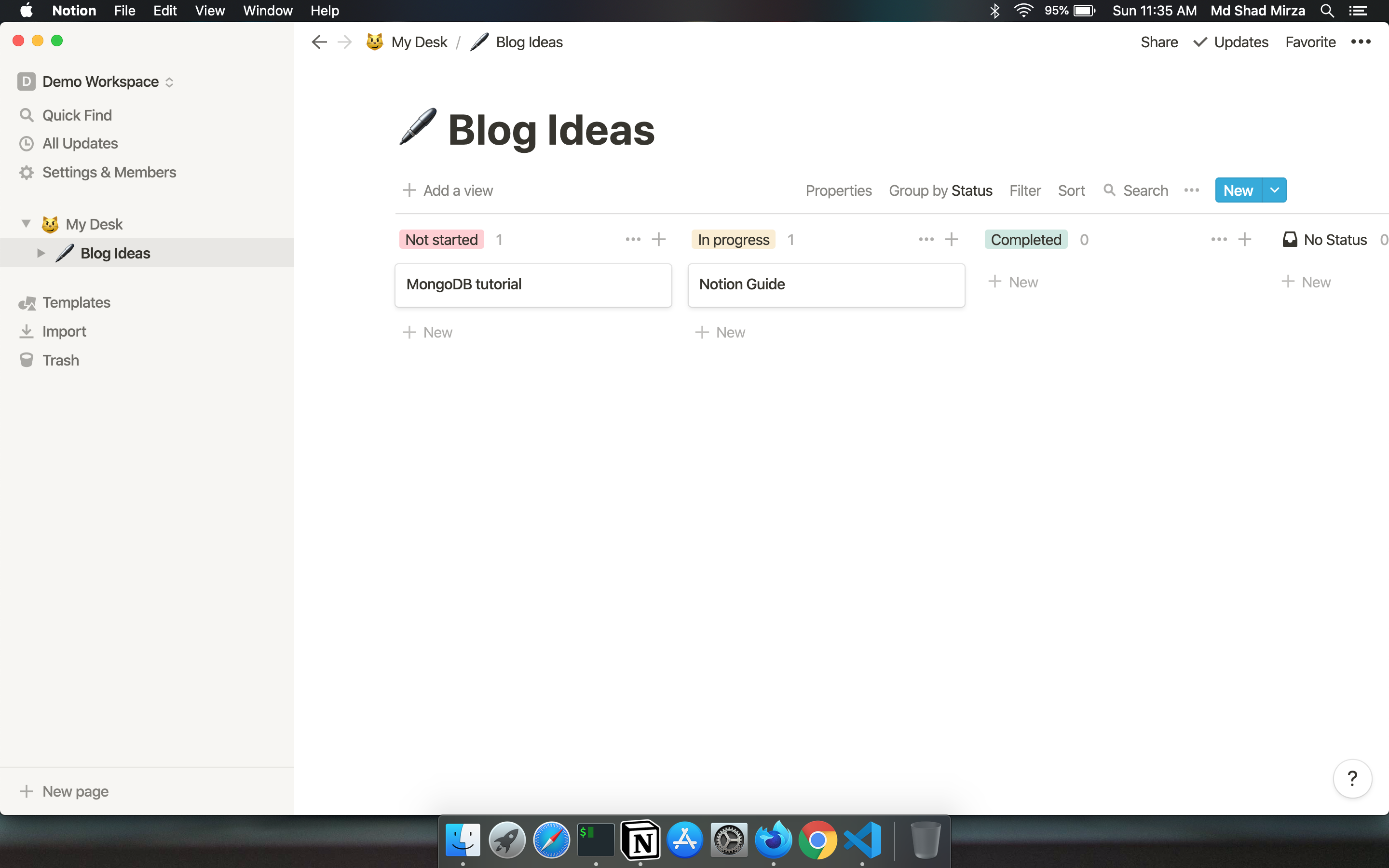Open Settings & Members gear icon

tap(27, 172)
